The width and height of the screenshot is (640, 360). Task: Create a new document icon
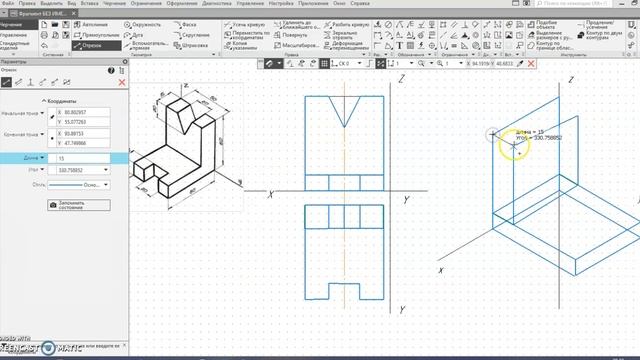[44, 25]
